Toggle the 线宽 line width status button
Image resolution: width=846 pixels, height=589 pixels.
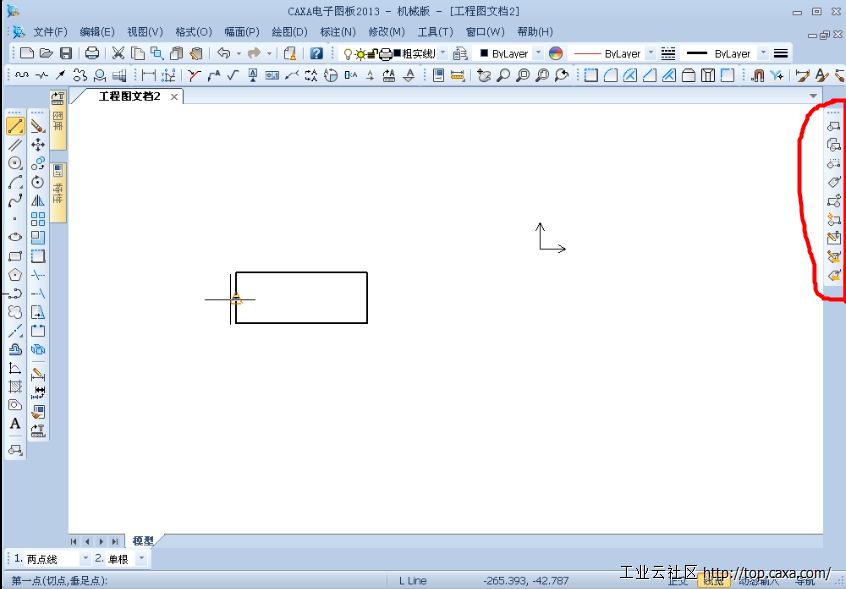pyautogui.click(x=713, y=580)
